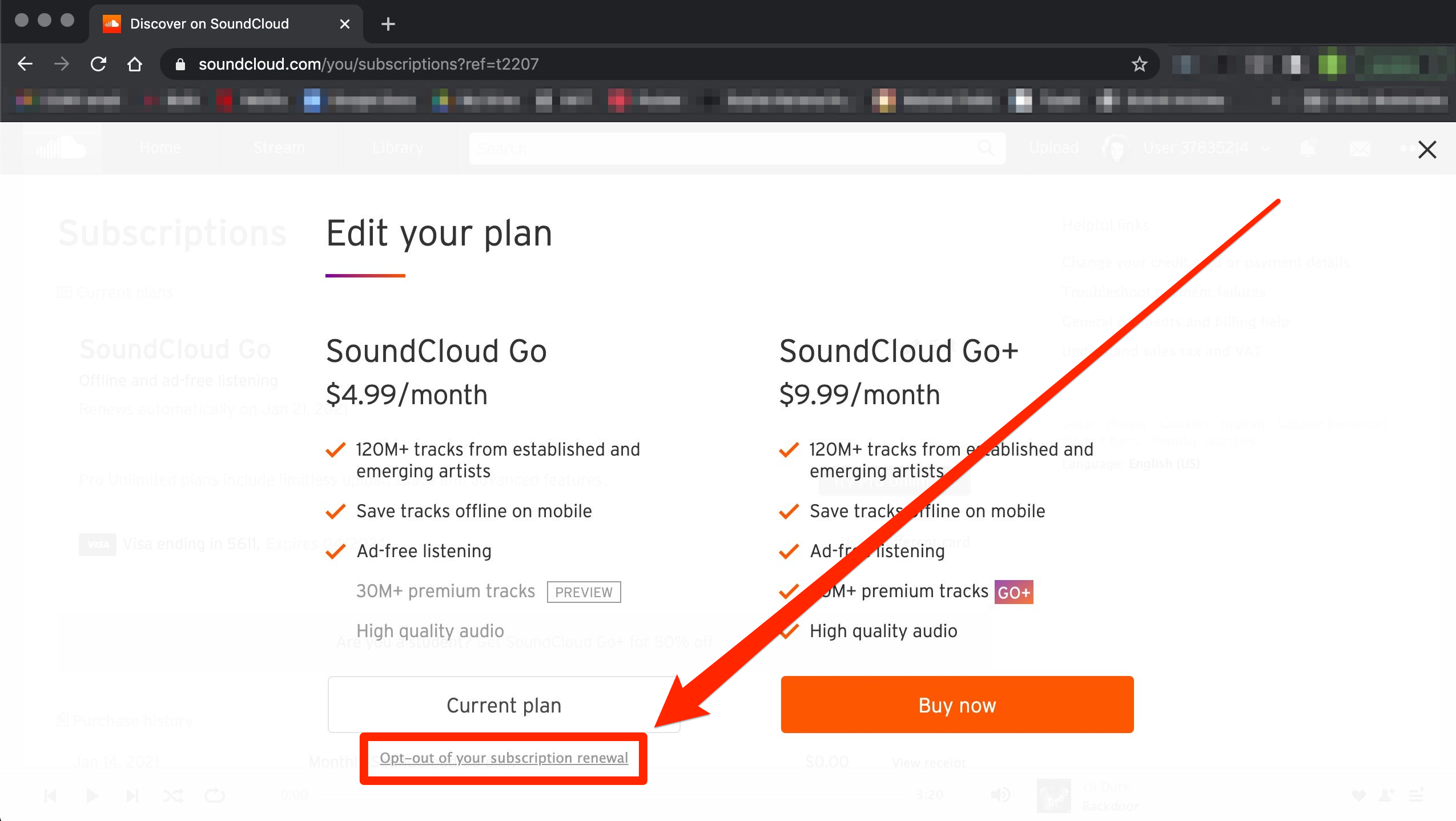
Task: Select the Discover on SoundCloud tab
Action: (x=226, y=24)
